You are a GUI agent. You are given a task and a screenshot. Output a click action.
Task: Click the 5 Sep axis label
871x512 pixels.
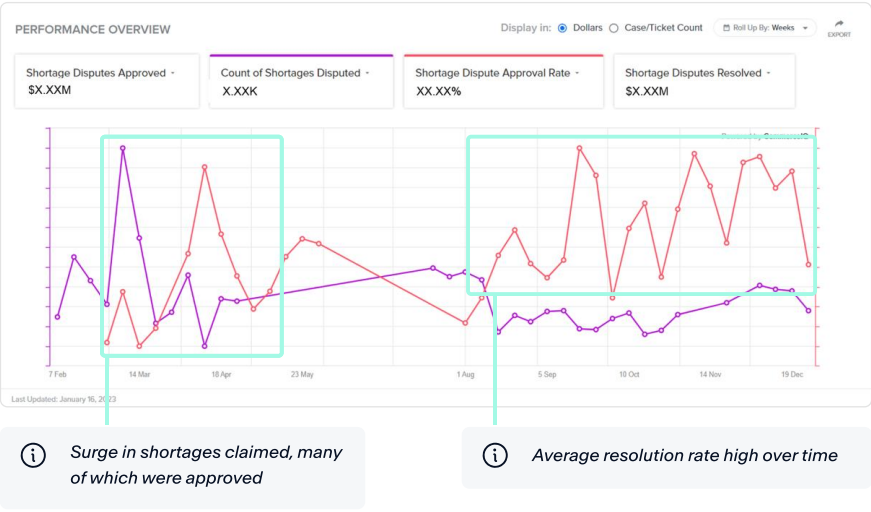547,374
